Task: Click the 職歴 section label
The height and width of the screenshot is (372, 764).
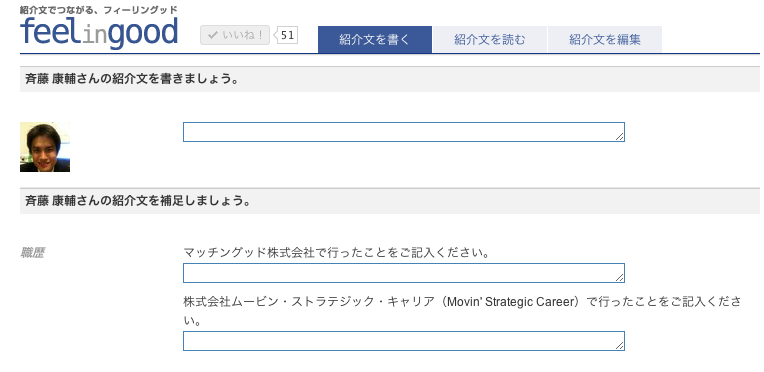Action: tap(33, 253)
